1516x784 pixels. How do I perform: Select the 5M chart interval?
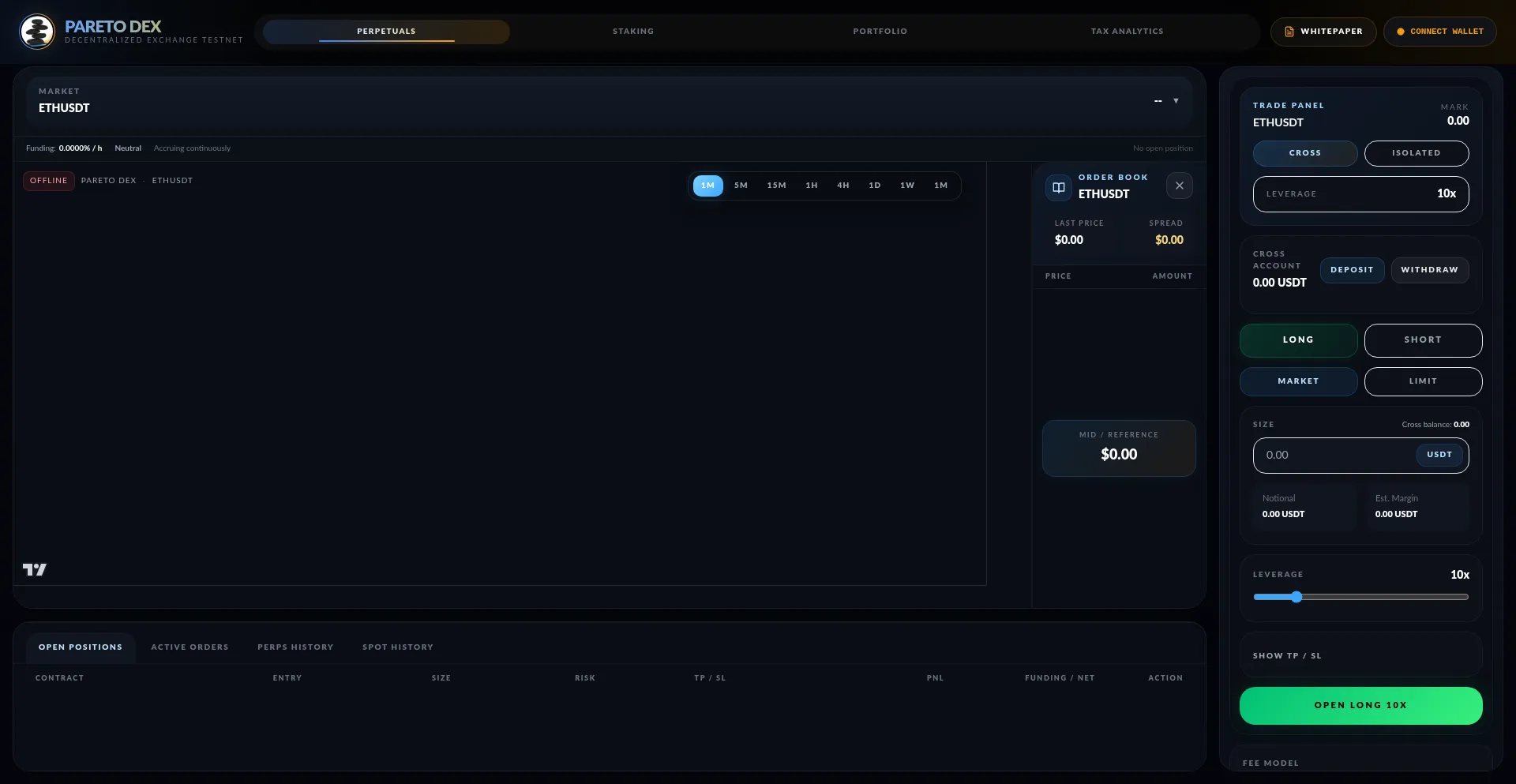pyautogui.click(x=741, y=186)
